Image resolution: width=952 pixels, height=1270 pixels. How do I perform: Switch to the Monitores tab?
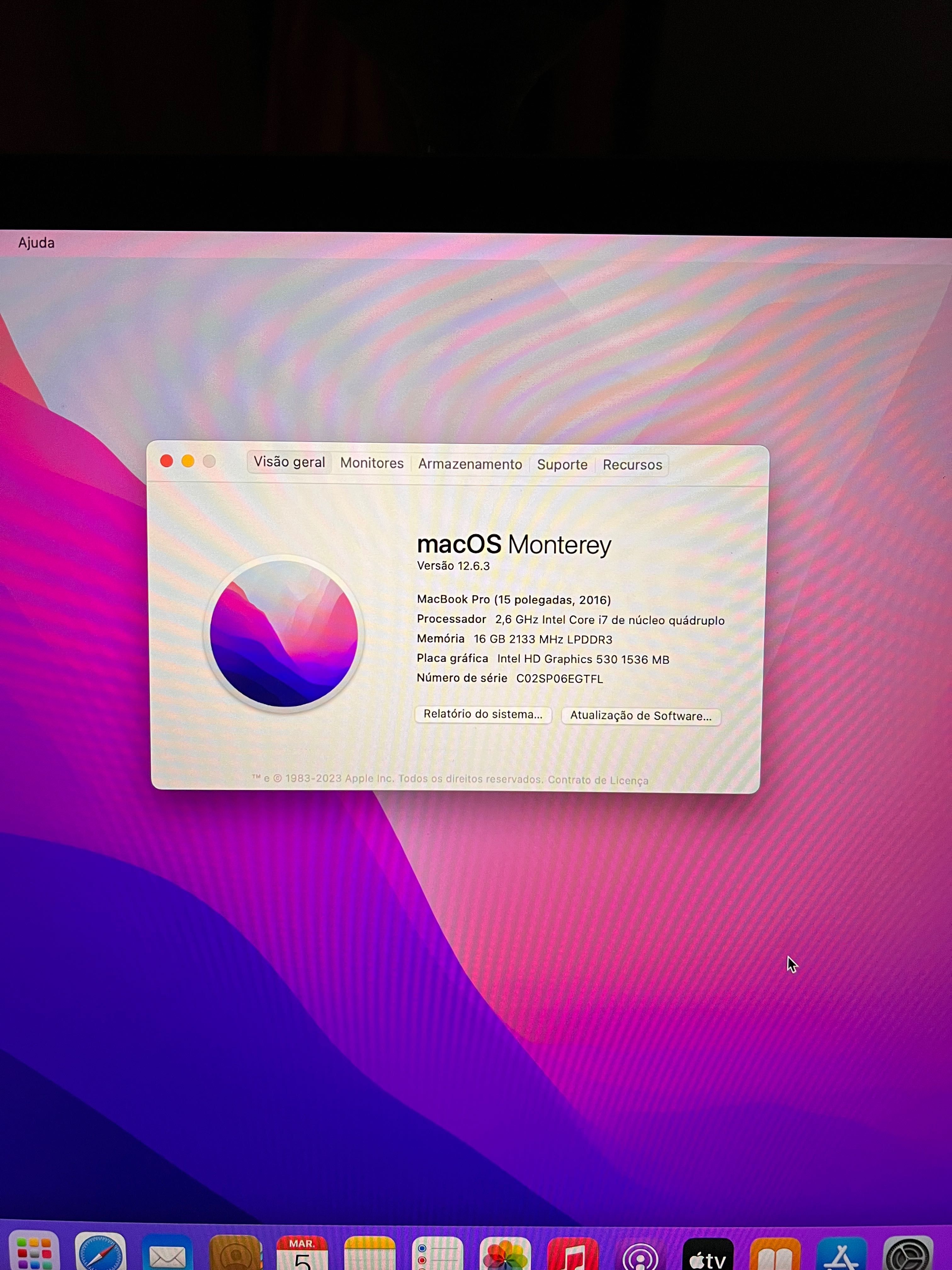click(372, 463)
